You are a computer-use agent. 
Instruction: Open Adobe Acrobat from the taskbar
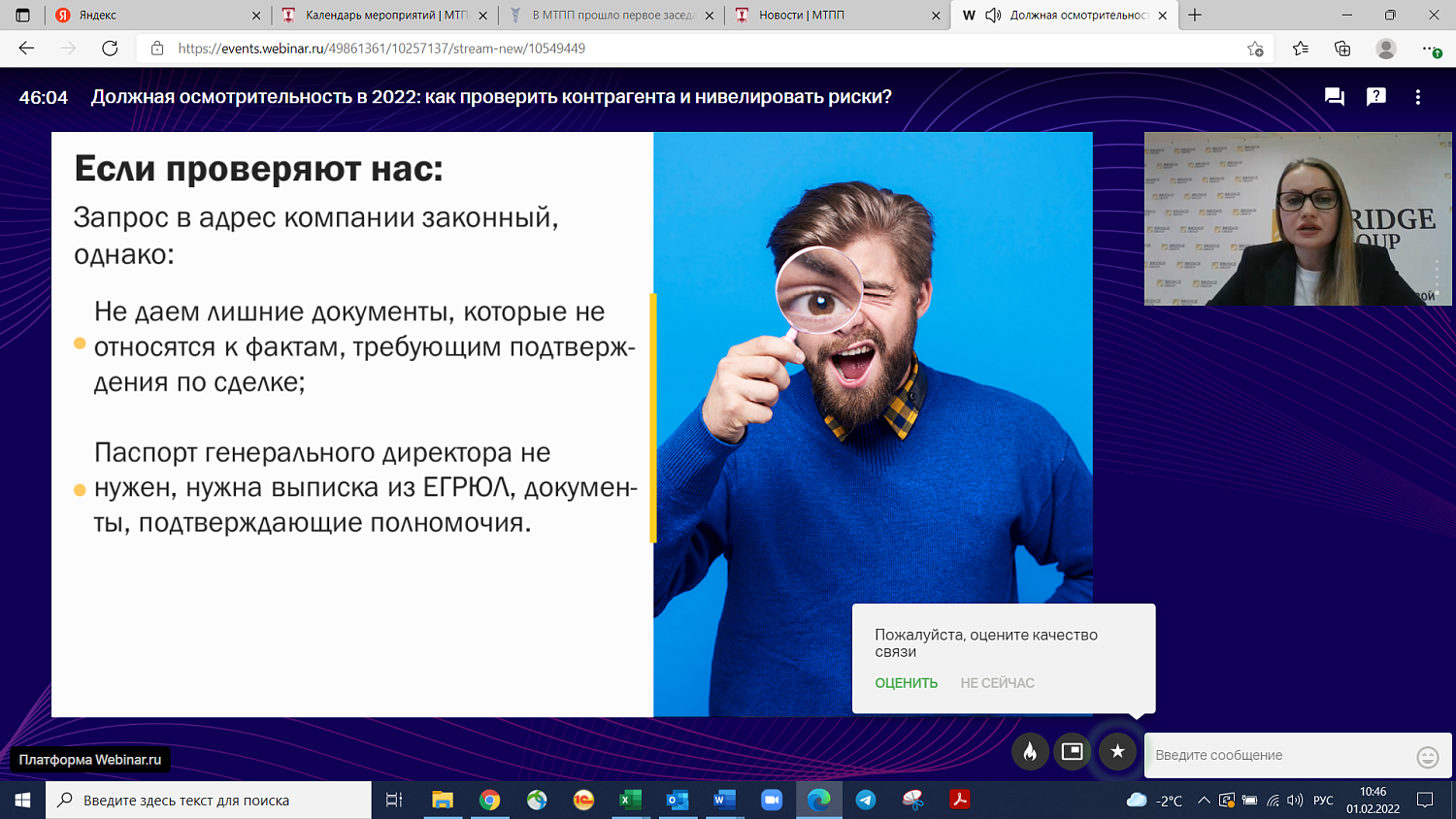tap(960, 801)
